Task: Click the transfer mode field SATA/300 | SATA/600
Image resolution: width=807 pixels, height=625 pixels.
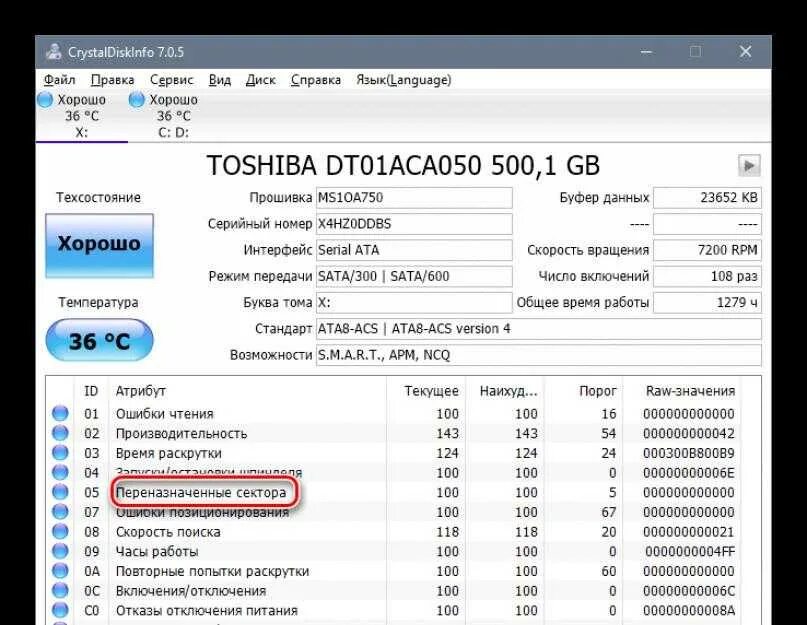Action: [414, 276]
